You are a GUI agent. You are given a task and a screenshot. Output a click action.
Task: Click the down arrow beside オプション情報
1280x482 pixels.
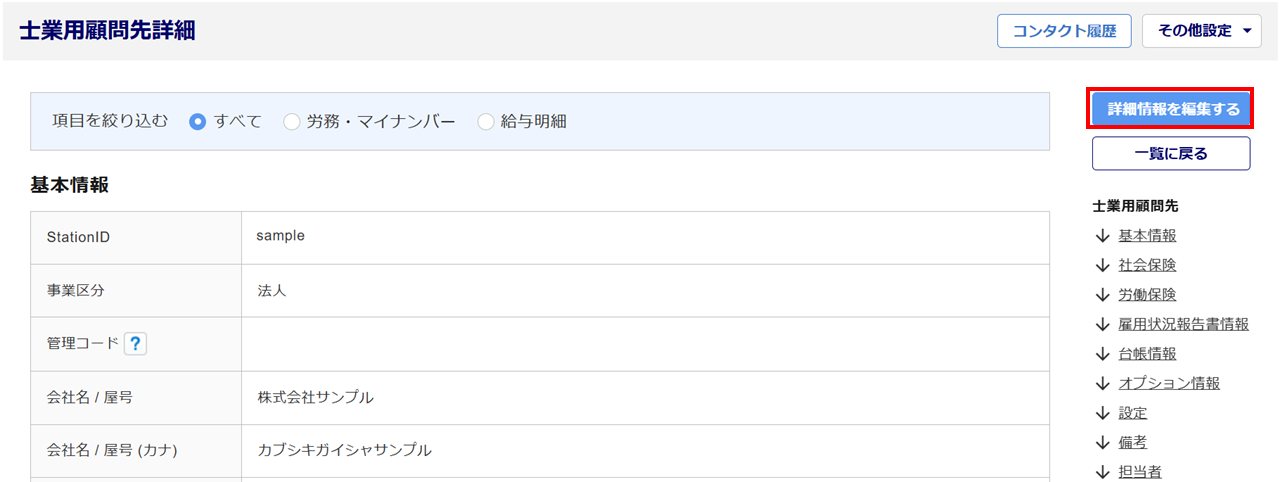coord(1103,383)
